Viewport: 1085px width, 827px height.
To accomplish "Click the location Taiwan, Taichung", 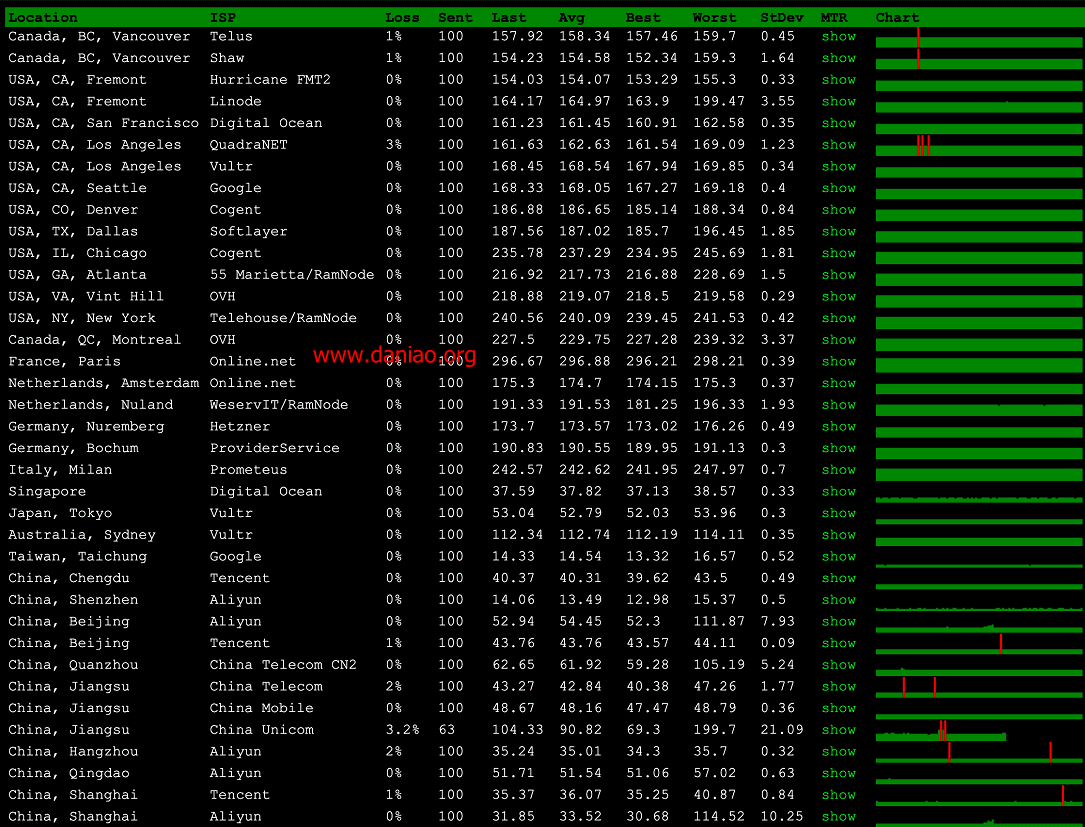I will pos(78,556).
